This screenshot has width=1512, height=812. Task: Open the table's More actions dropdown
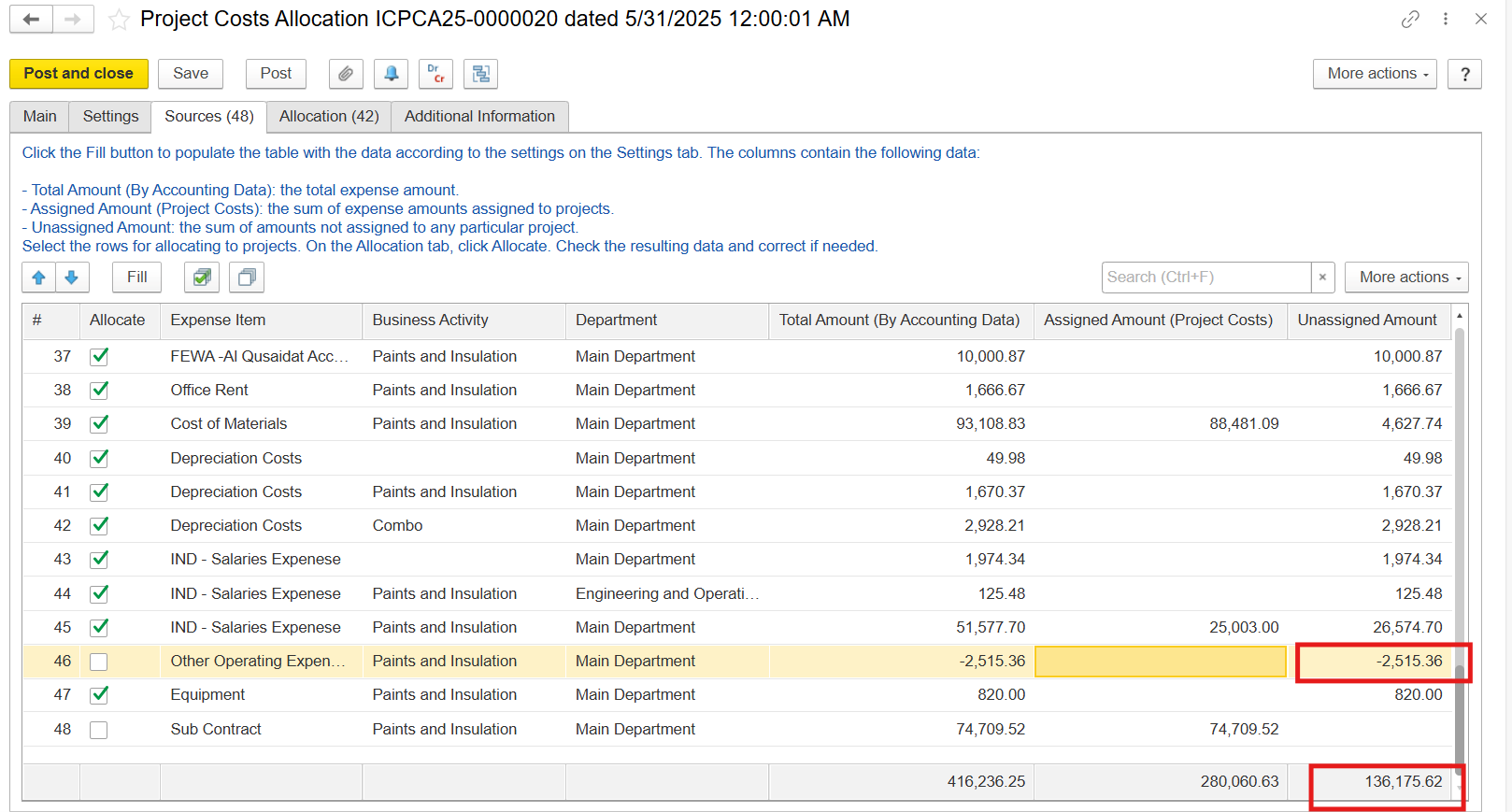pos(1406,278)
